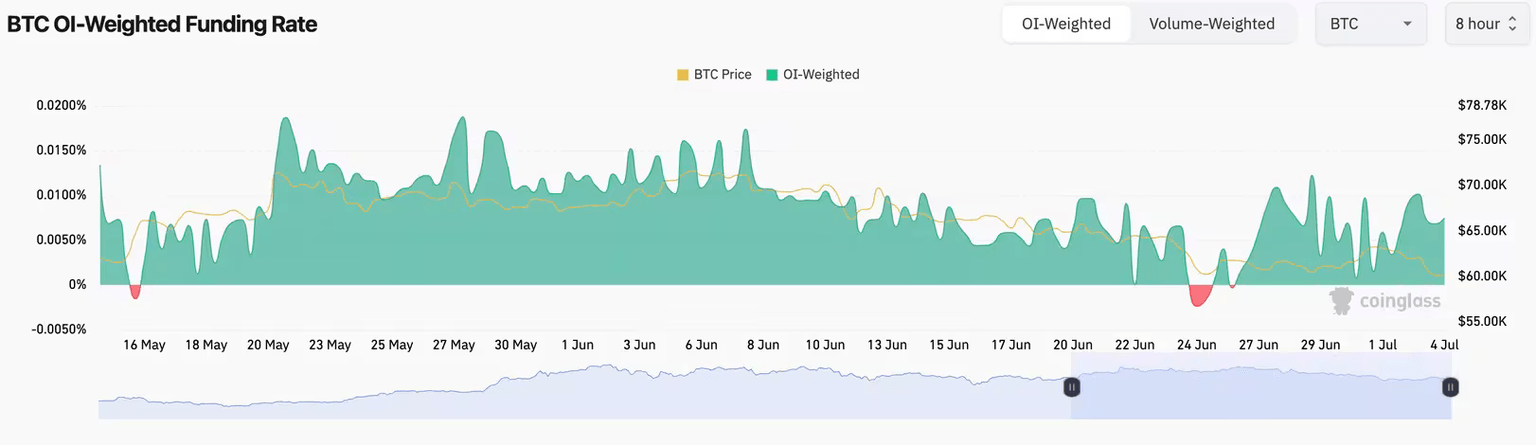The height and width of the screenshot is (445, 1536).
Task: Click the red negative dip near 16 May
Action: click(x=135, y=291)
